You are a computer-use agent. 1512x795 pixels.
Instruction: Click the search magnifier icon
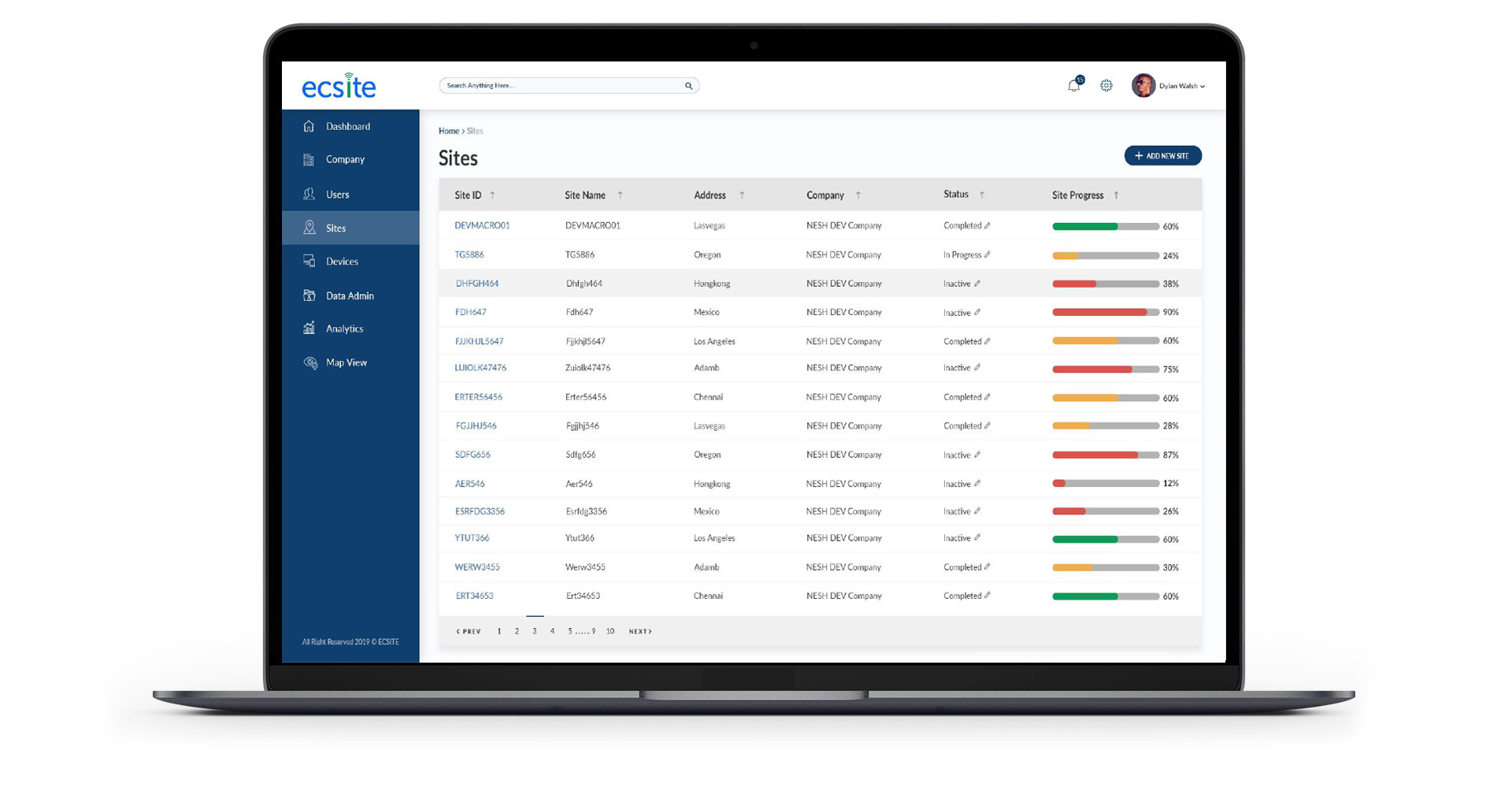[x=688, y=86]
